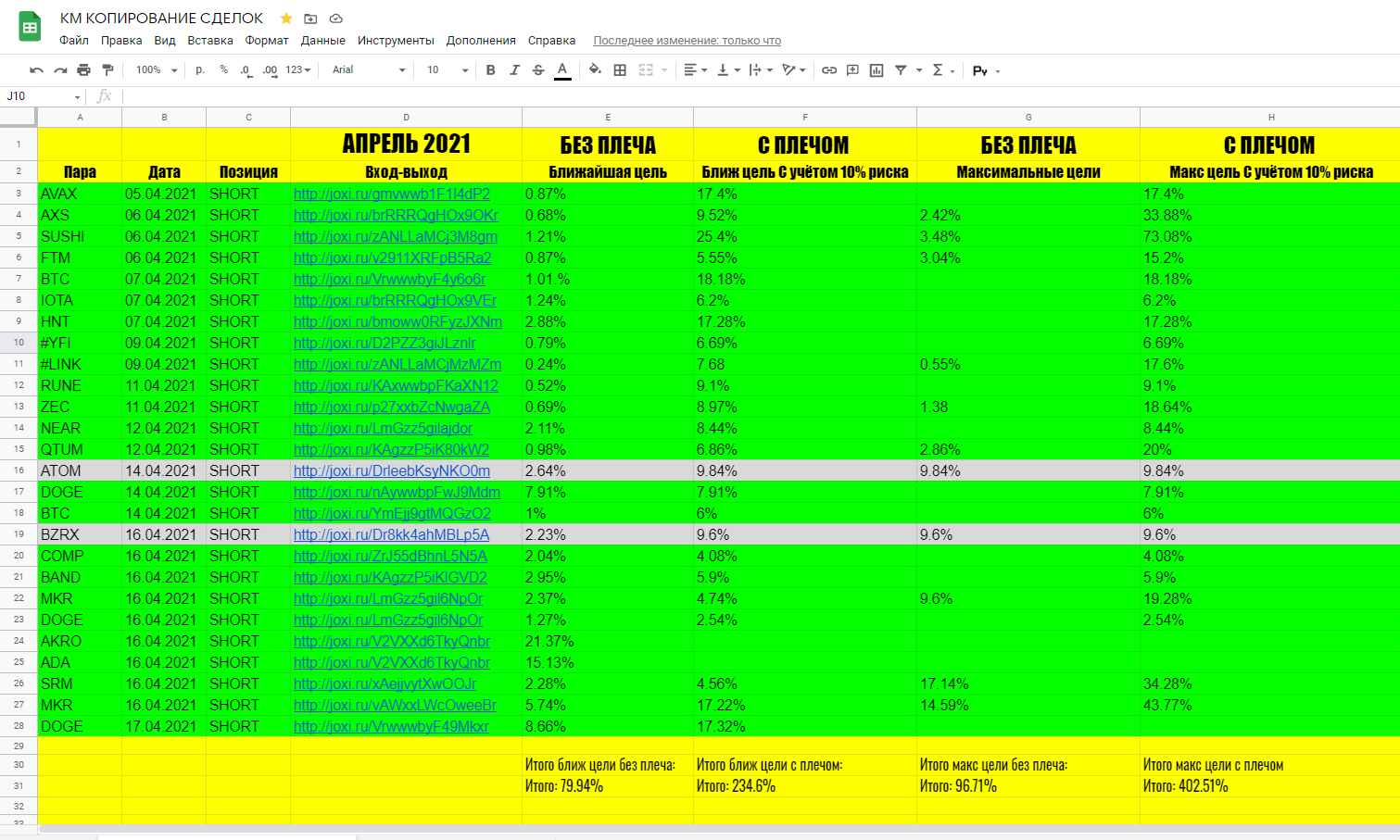Click the Undo icon
This screenshot has height=840, width=1400.
36,70
